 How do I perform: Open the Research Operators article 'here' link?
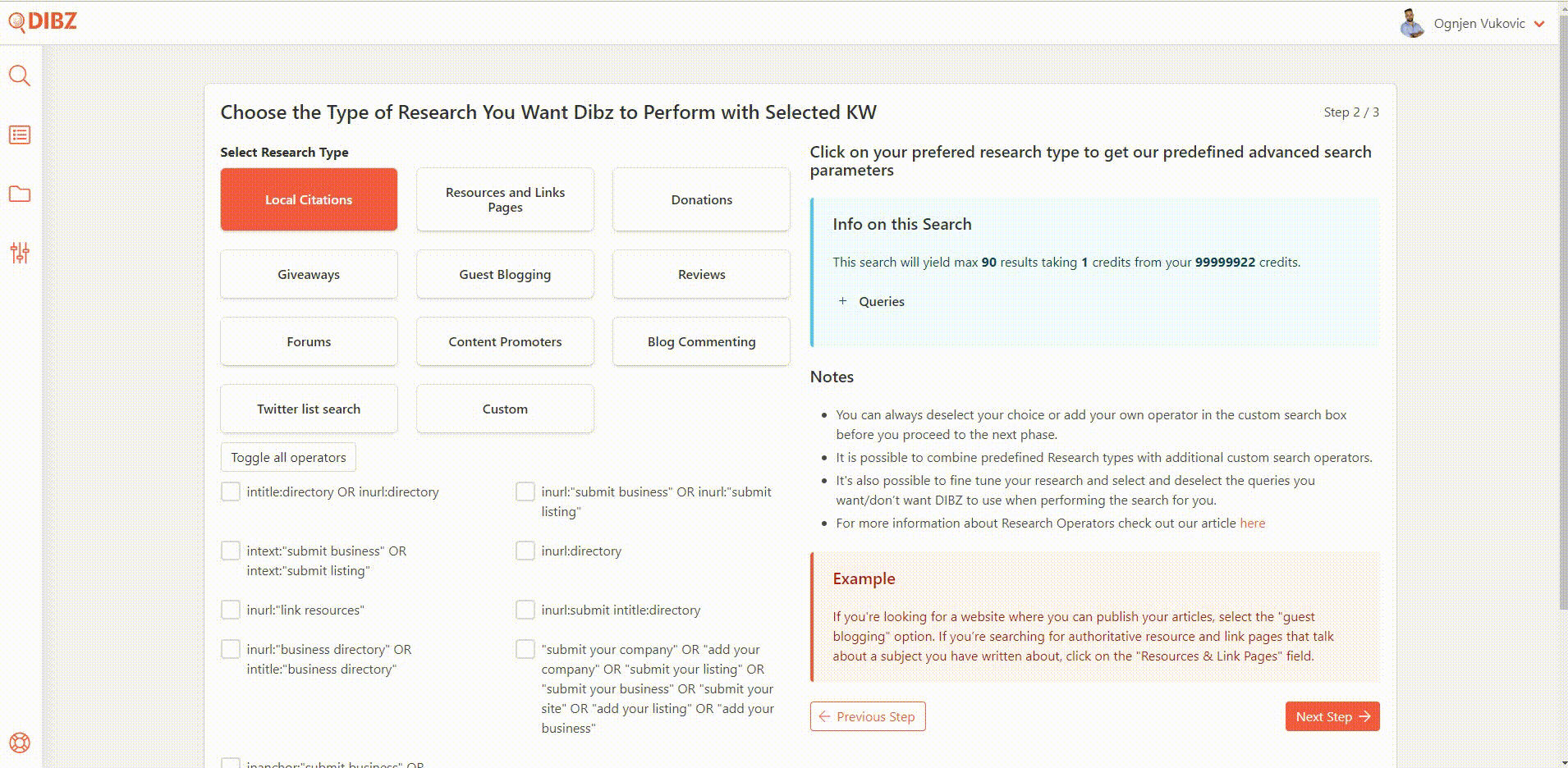(x=1252, y=523)
